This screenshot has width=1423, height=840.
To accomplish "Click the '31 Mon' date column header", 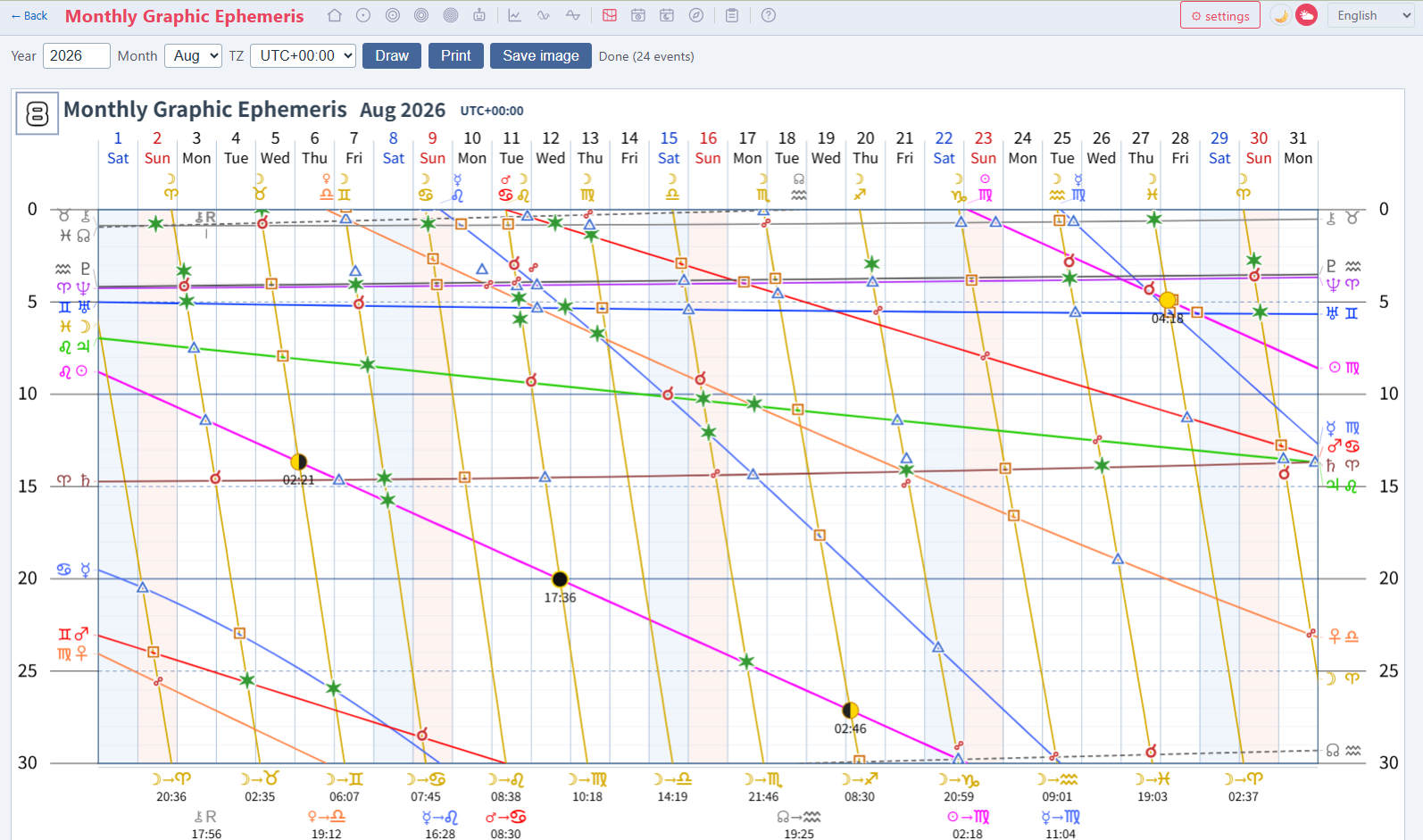I will coord(1298,148).
